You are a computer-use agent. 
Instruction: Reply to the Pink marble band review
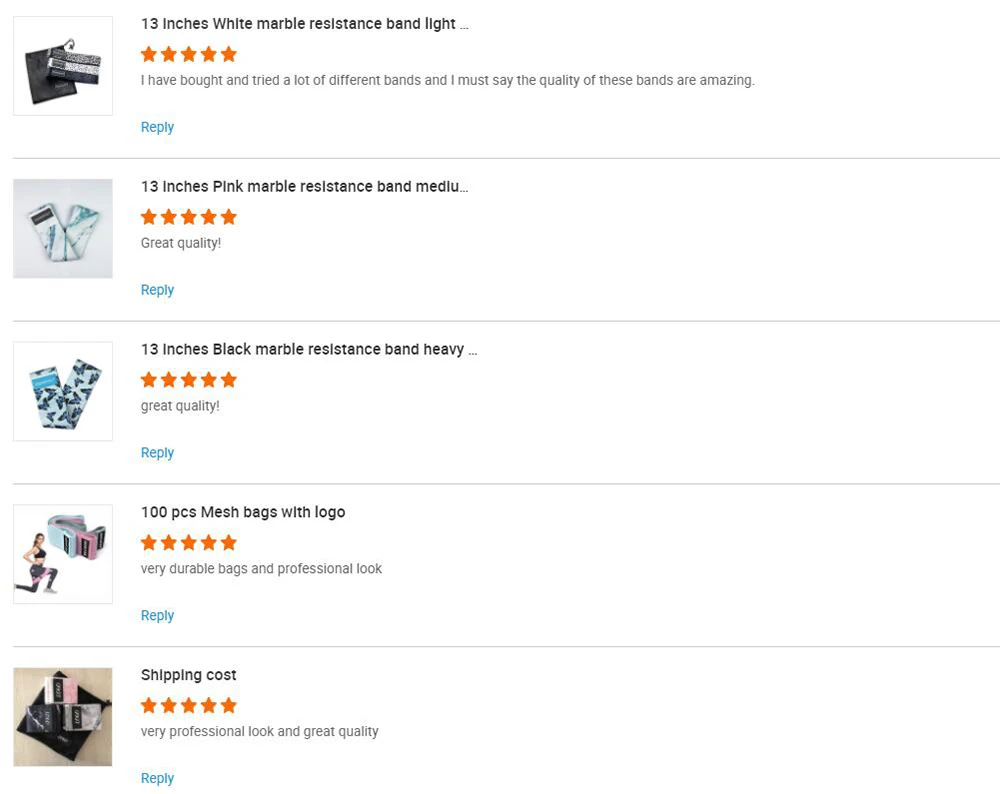pyautogui.click(x=157, y=290)
